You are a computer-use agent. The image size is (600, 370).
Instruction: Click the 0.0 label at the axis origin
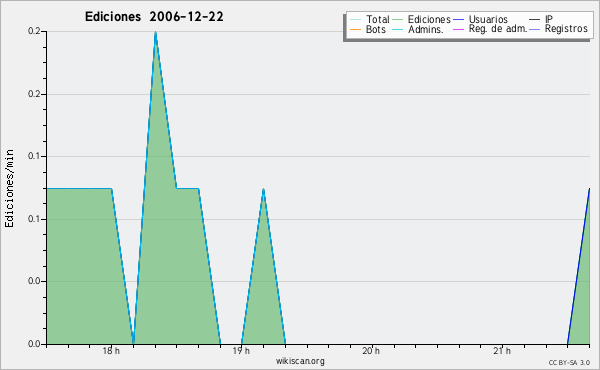point(34,344)
